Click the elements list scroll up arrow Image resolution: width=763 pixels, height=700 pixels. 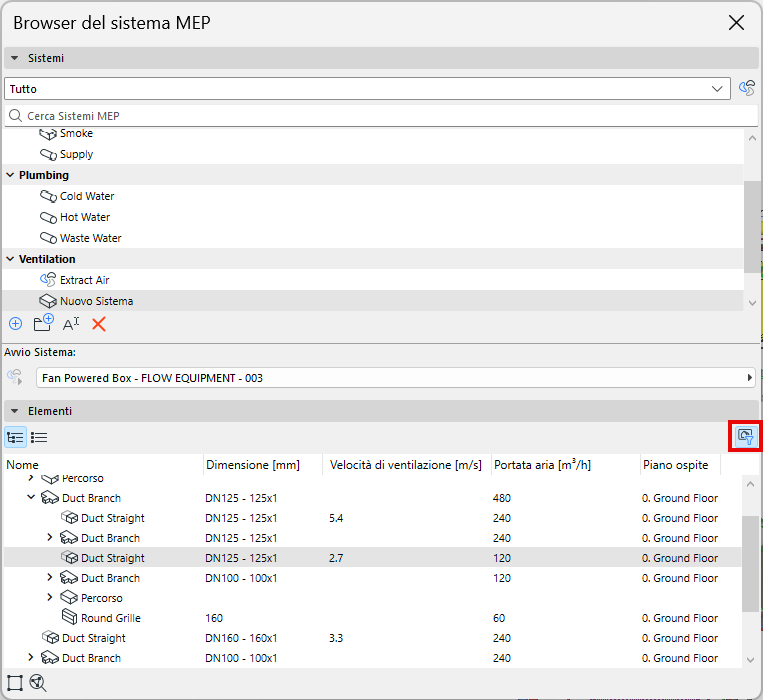coord(750,484)
